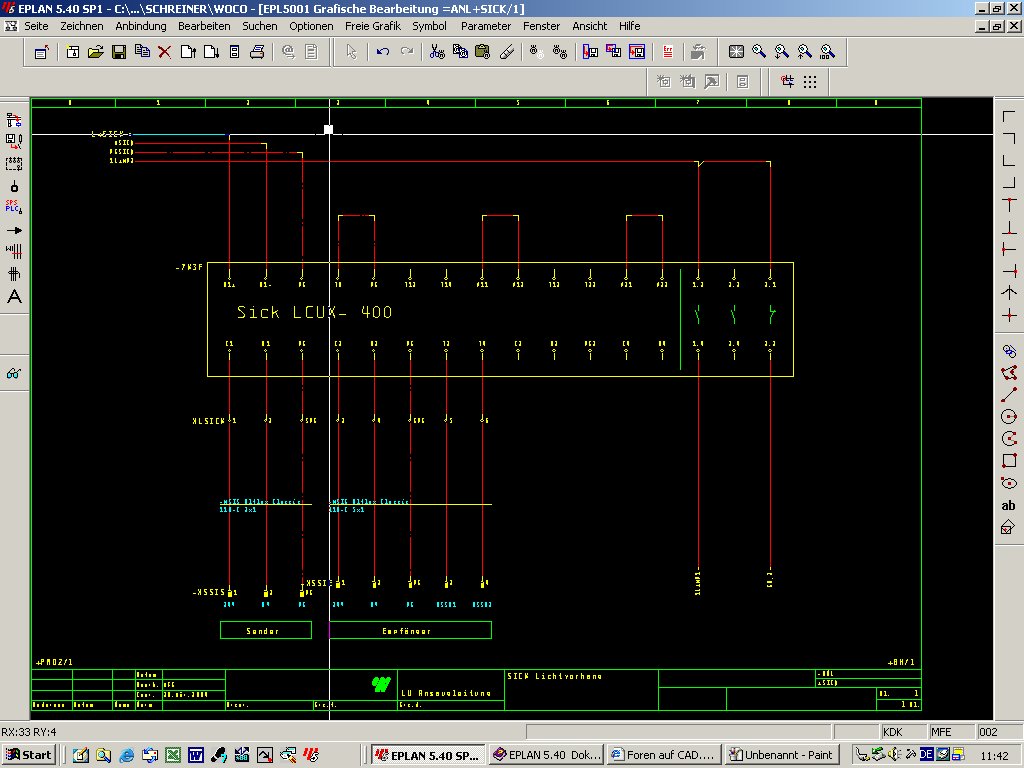Click the red X delete icon
Screen dimensions: 1024x768
point(165,52)
